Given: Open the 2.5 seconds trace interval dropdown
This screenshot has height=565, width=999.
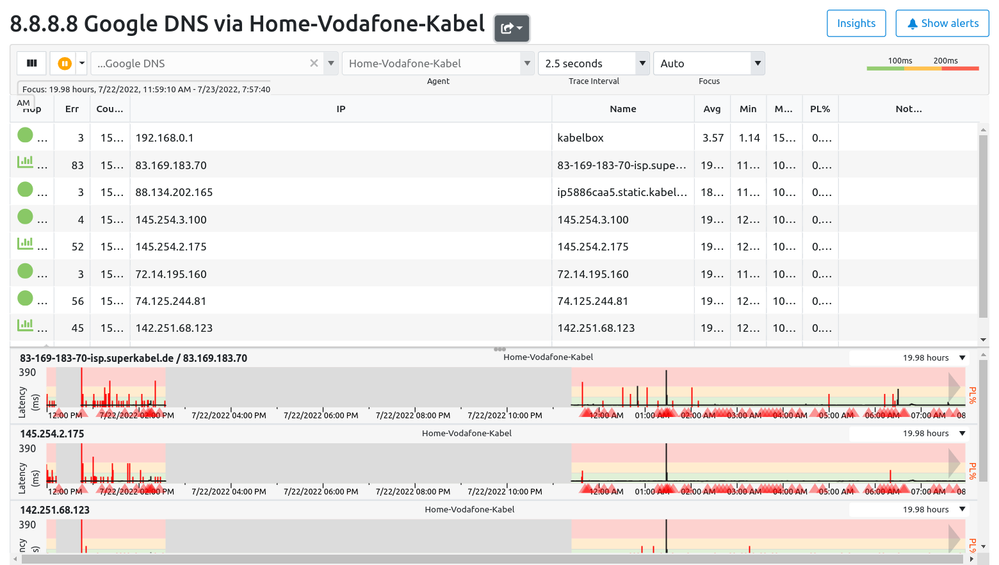Looking at the screenshot, I should point(594,64).
